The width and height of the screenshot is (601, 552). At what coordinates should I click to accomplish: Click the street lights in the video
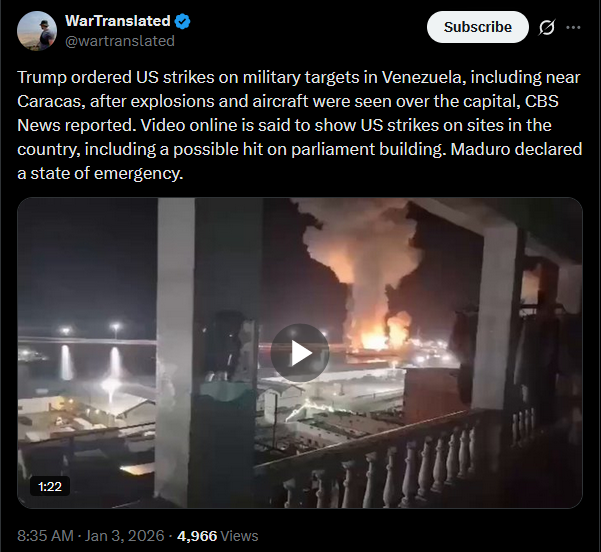click(90, 329)
